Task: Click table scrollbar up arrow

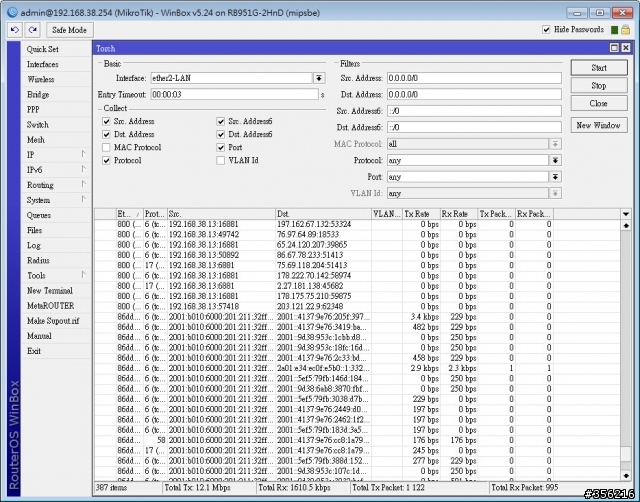Action: [626, 225]
